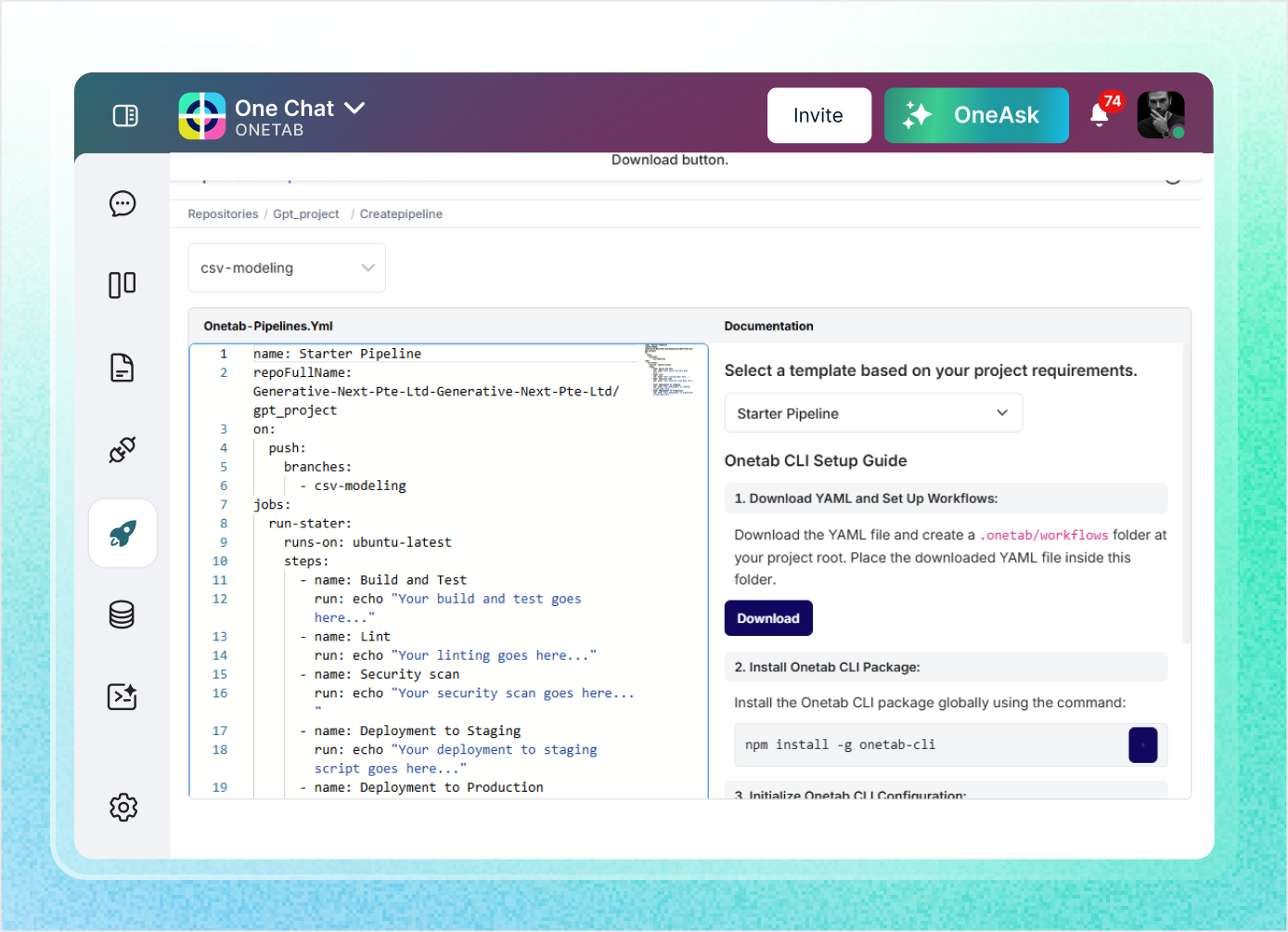Click the 'Your linting goes here...' line
The image size is (1288, 932).
(x=456, y=655)
